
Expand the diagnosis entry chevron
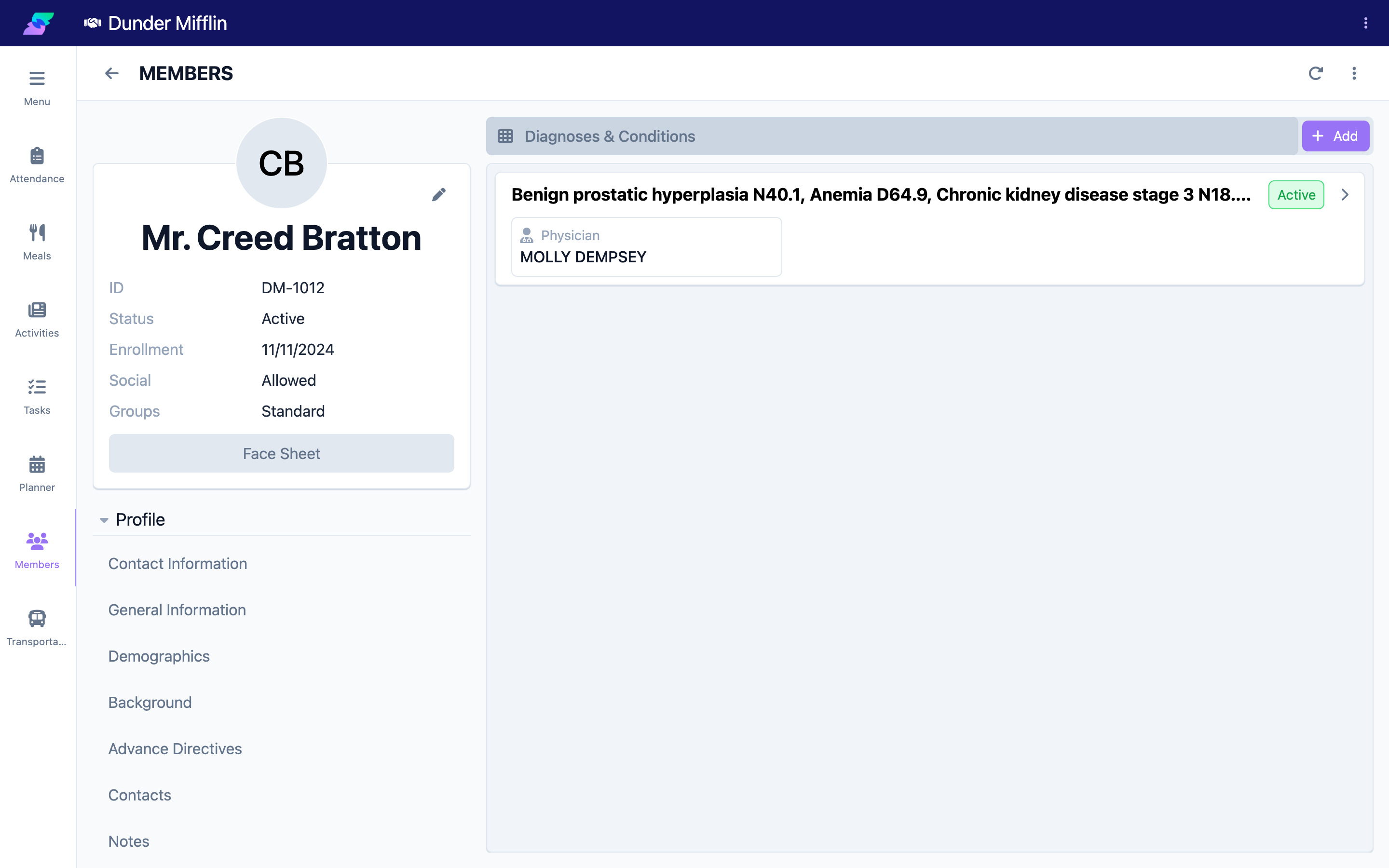point(1345,195)
